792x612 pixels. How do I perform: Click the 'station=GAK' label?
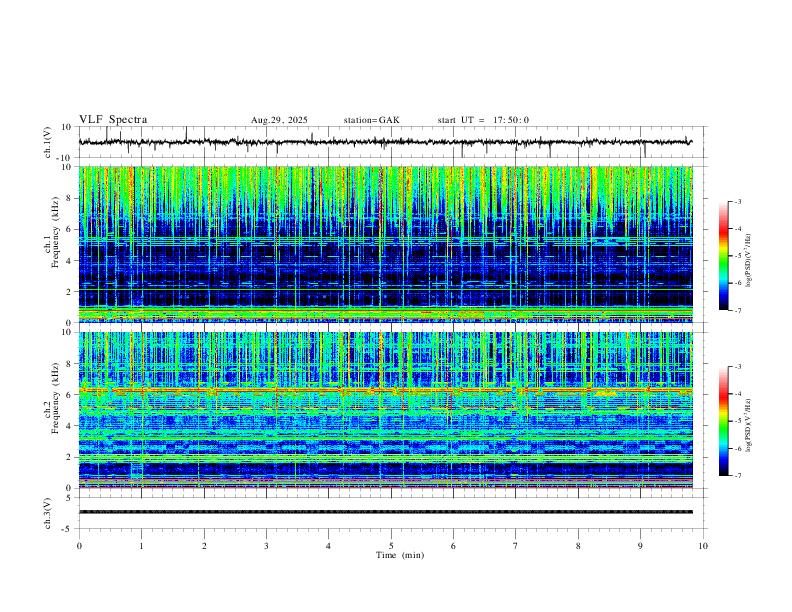pos(371,120)
